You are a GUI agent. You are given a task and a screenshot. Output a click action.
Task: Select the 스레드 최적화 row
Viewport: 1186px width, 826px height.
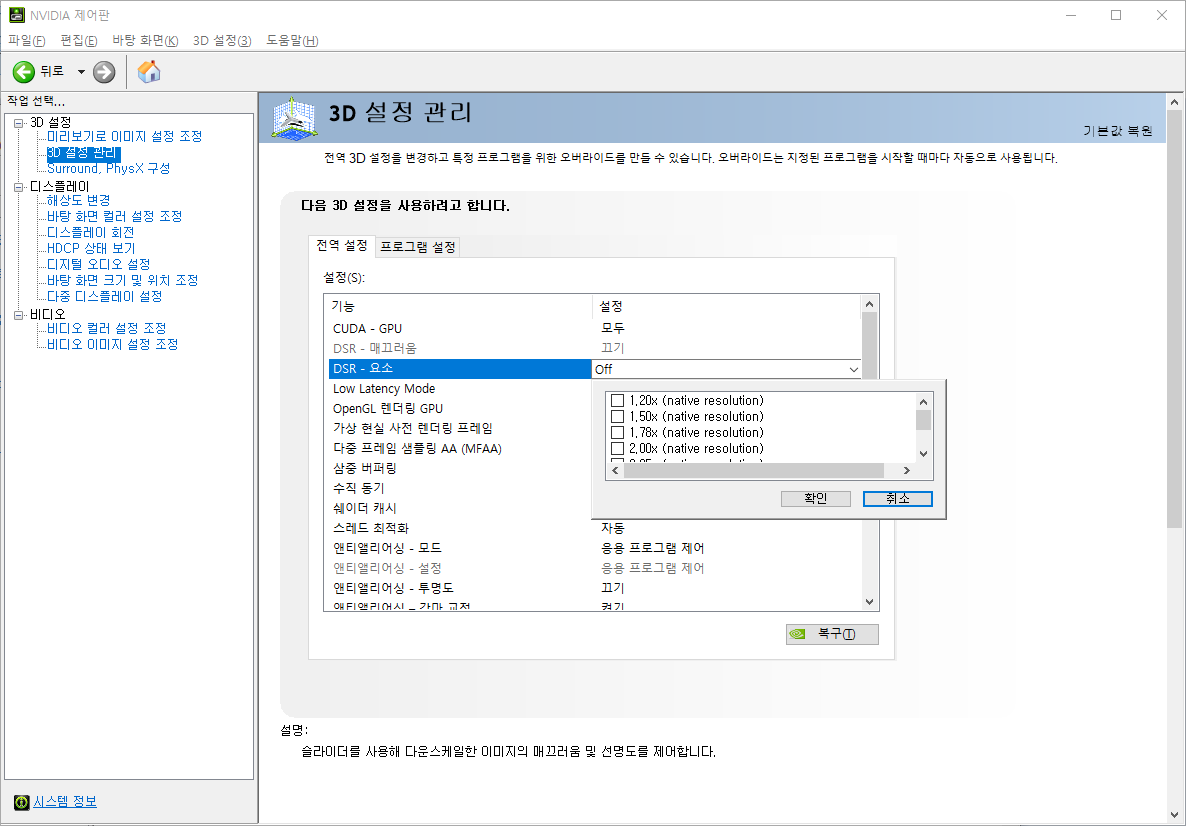tap(595, 528)
